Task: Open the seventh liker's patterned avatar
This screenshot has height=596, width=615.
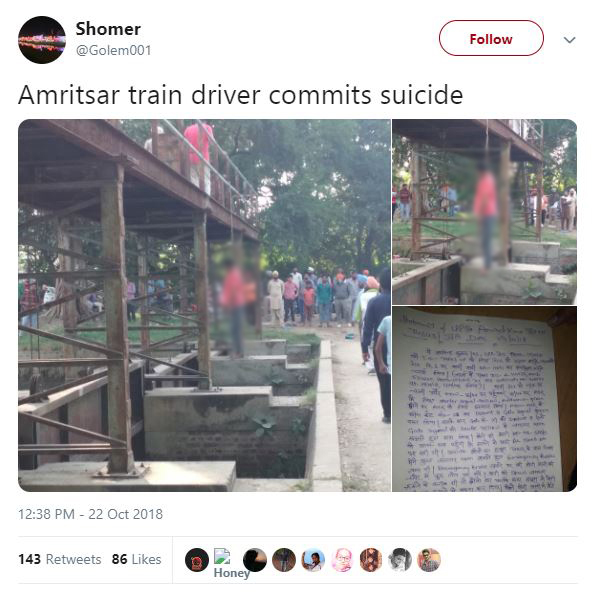Action: coord(371,560)
